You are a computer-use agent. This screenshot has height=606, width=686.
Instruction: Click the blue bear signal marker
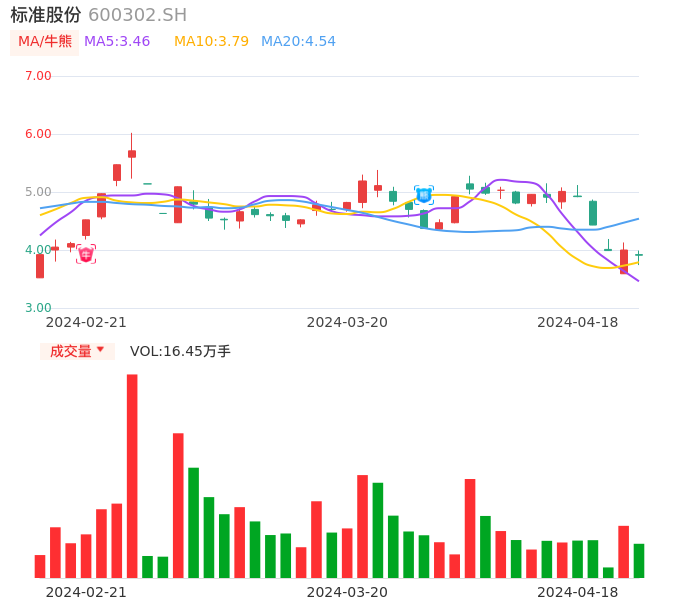[x=424, y=195]
